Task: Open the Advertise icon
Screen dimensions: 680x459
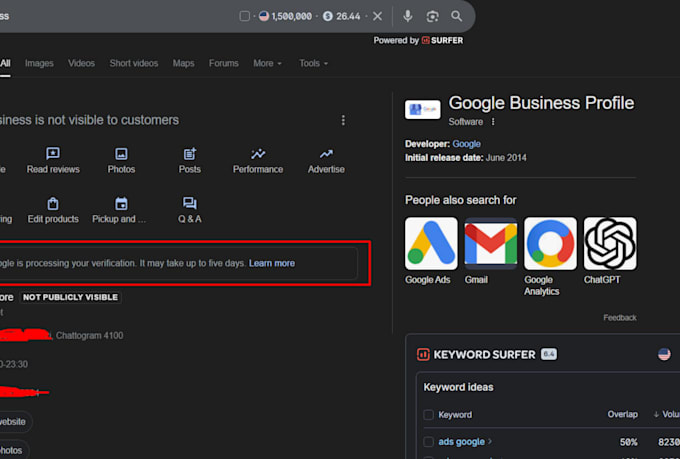Action: [x=326, y=154]
